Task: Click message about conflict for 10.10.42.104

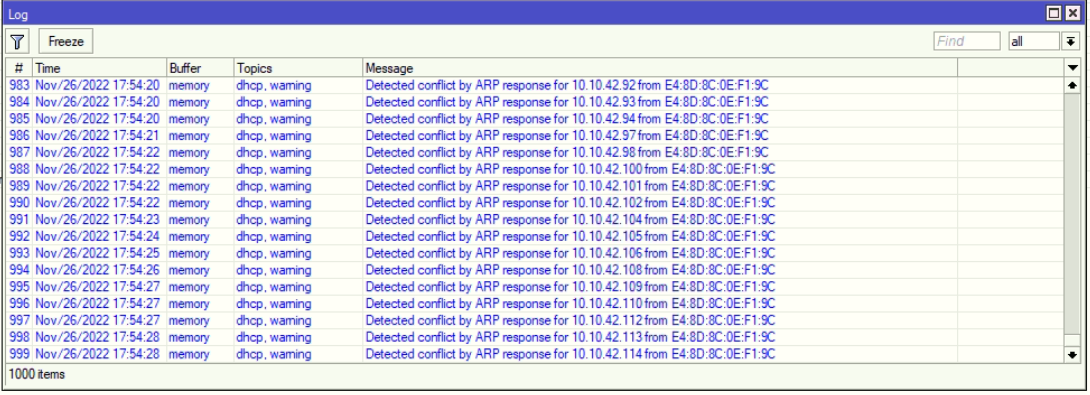Action: 571,220
